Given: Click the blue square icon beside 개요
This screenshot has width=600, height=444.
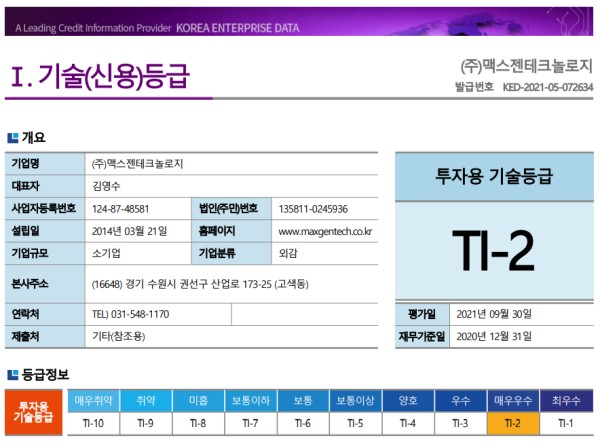Looking at the screenshot, I should pyautogui.click(x=13, y=138).
